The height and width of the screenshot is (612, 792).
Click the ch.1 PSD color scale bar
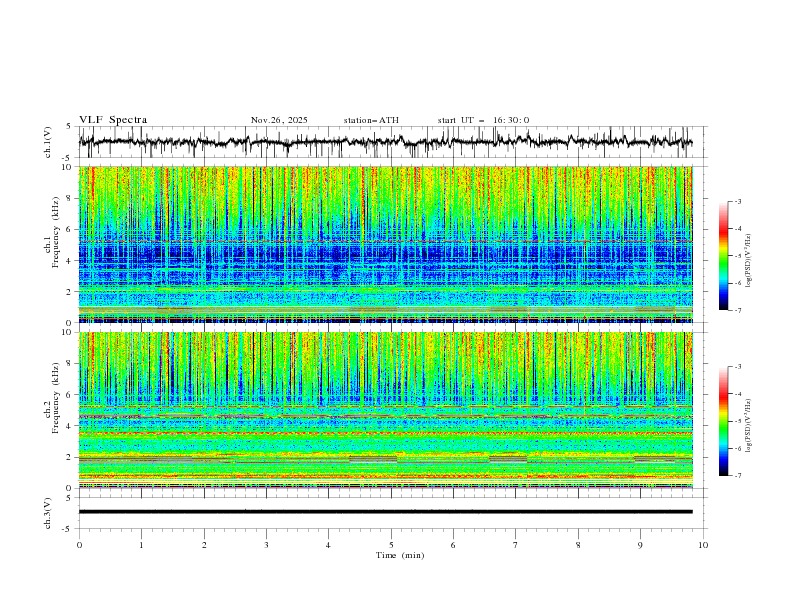point(723,255)
